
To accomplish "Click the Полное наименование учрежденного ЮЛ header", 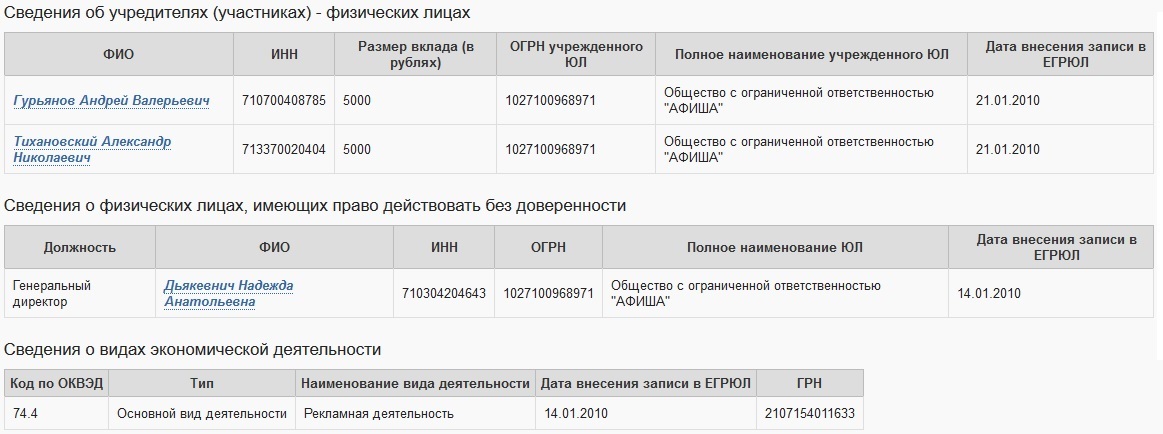I will click(x=811, y=54).
